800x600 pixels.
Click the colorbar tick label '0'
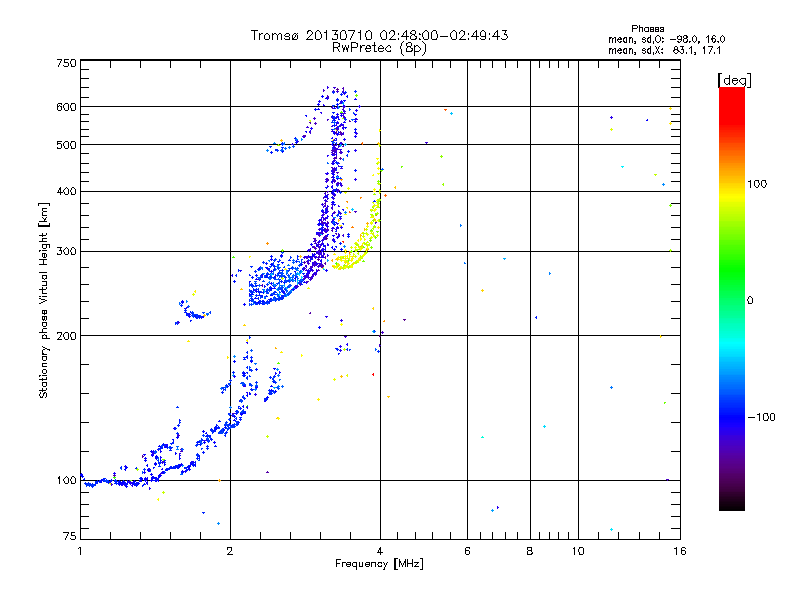[x=749, y=301]
